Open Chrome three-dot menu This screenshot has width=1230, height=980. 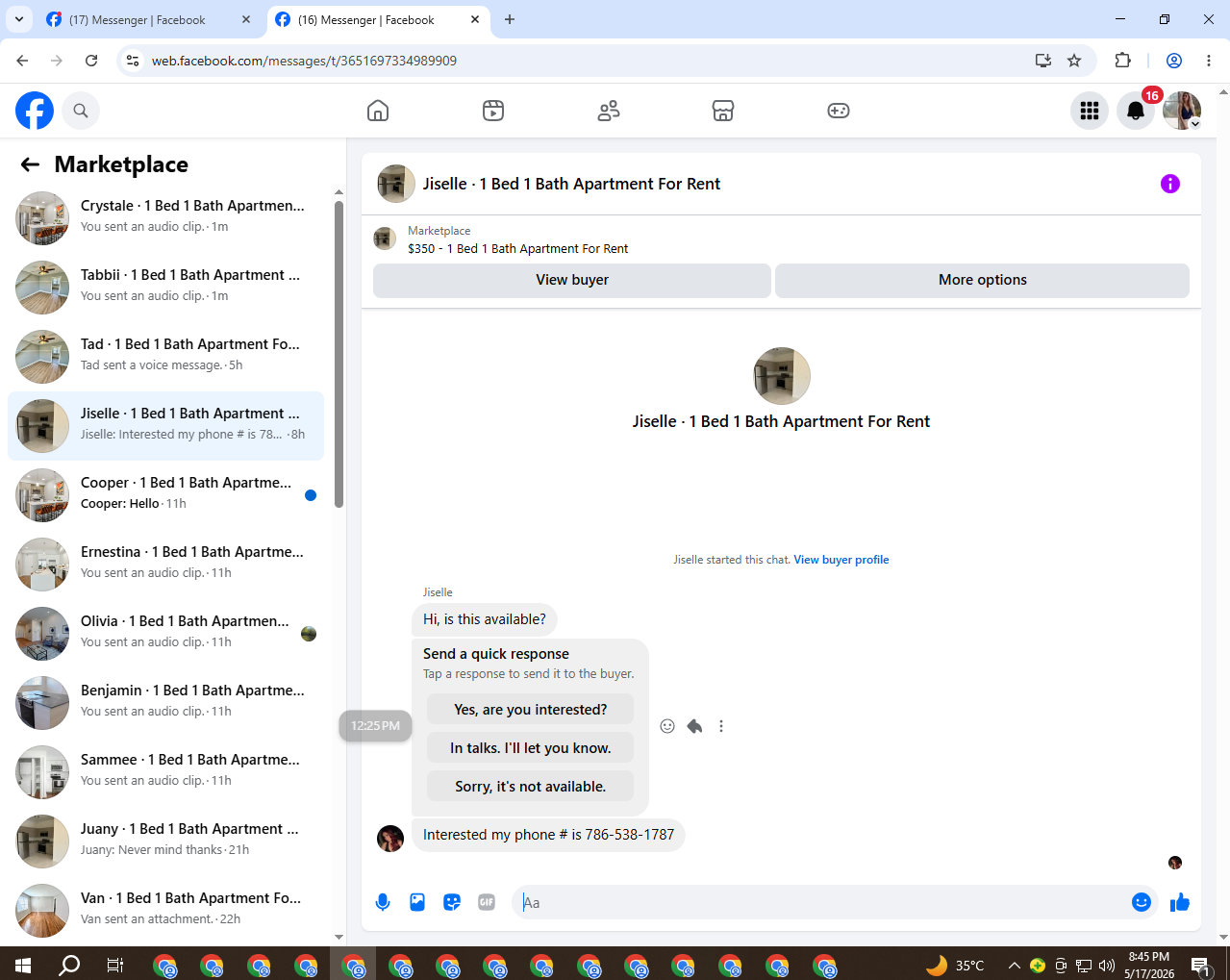click(x=1209, y=61)
